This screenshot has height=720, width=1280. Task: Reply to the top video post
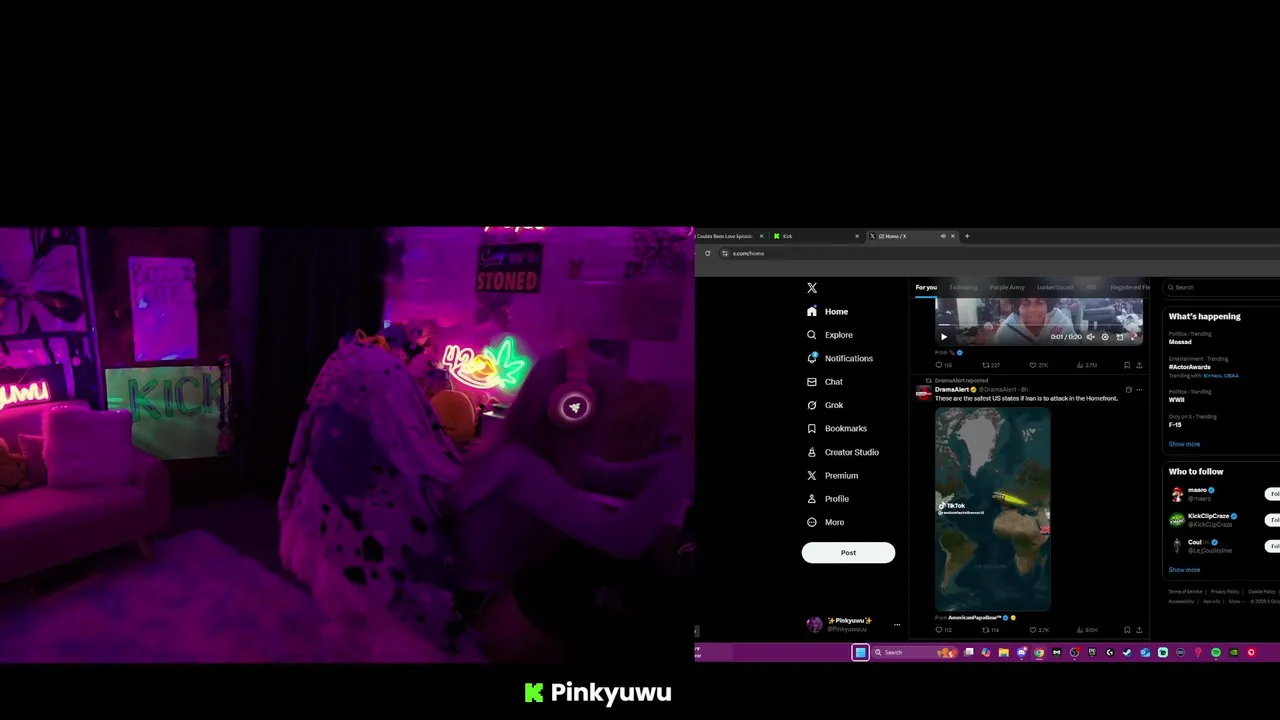(943, 365)
